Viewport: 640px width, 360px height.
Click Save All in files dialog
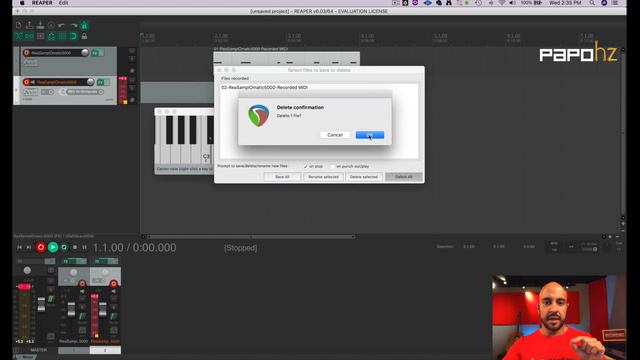(x=282, y=177)
